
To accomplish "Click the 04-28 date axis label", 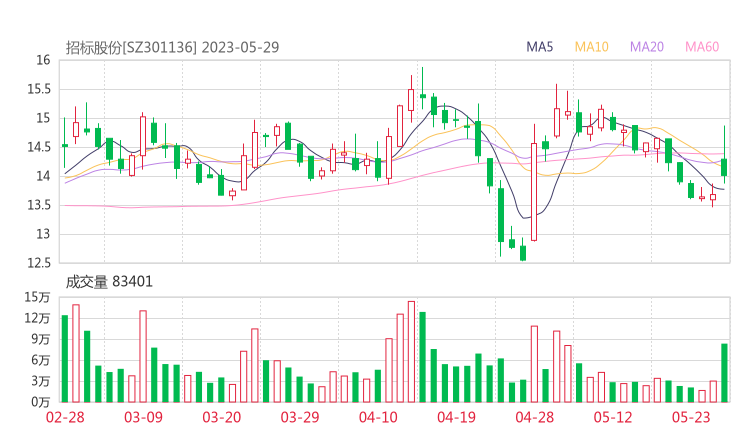I will [535, 417].
